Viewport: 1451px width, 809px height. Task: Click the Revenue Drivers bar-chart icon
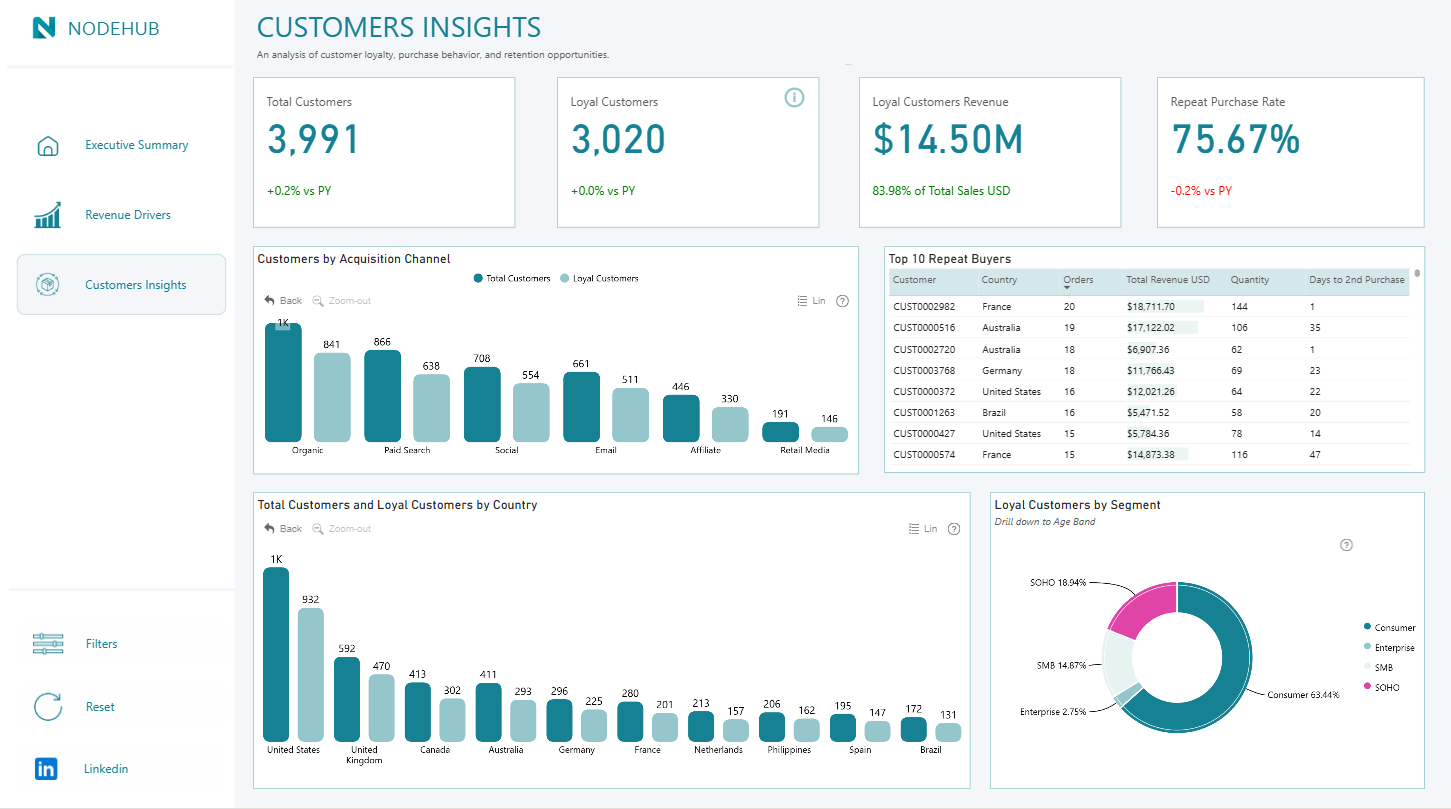pos(47,215)
